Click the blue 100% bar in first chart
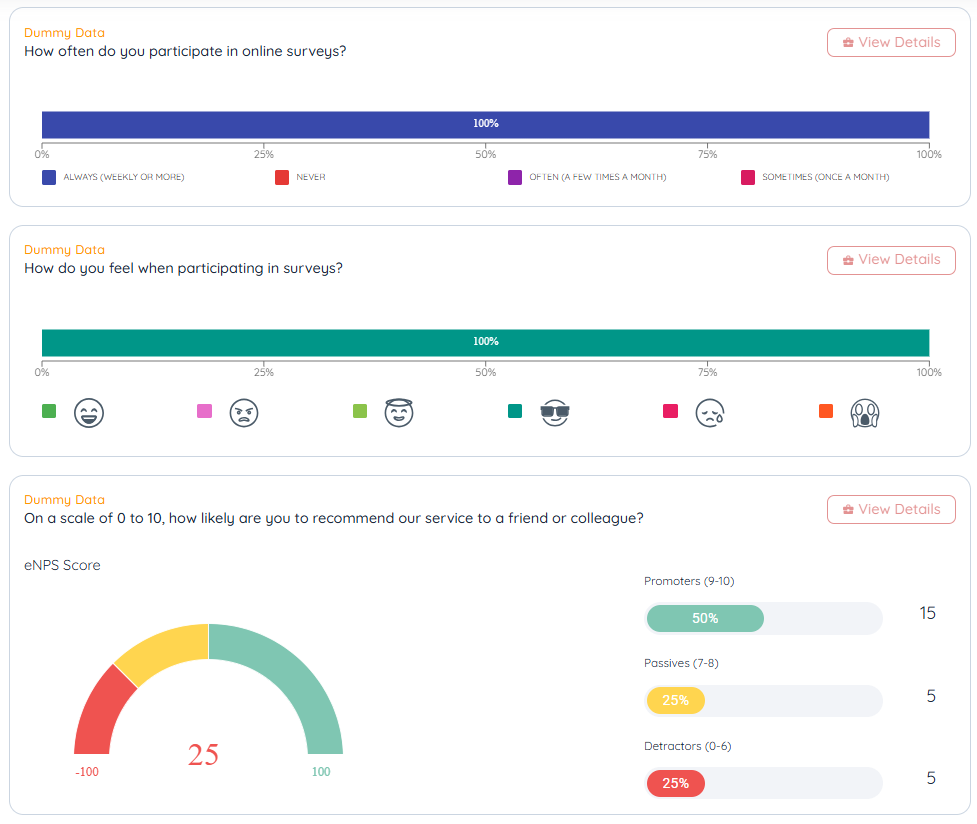 [485, 124]
